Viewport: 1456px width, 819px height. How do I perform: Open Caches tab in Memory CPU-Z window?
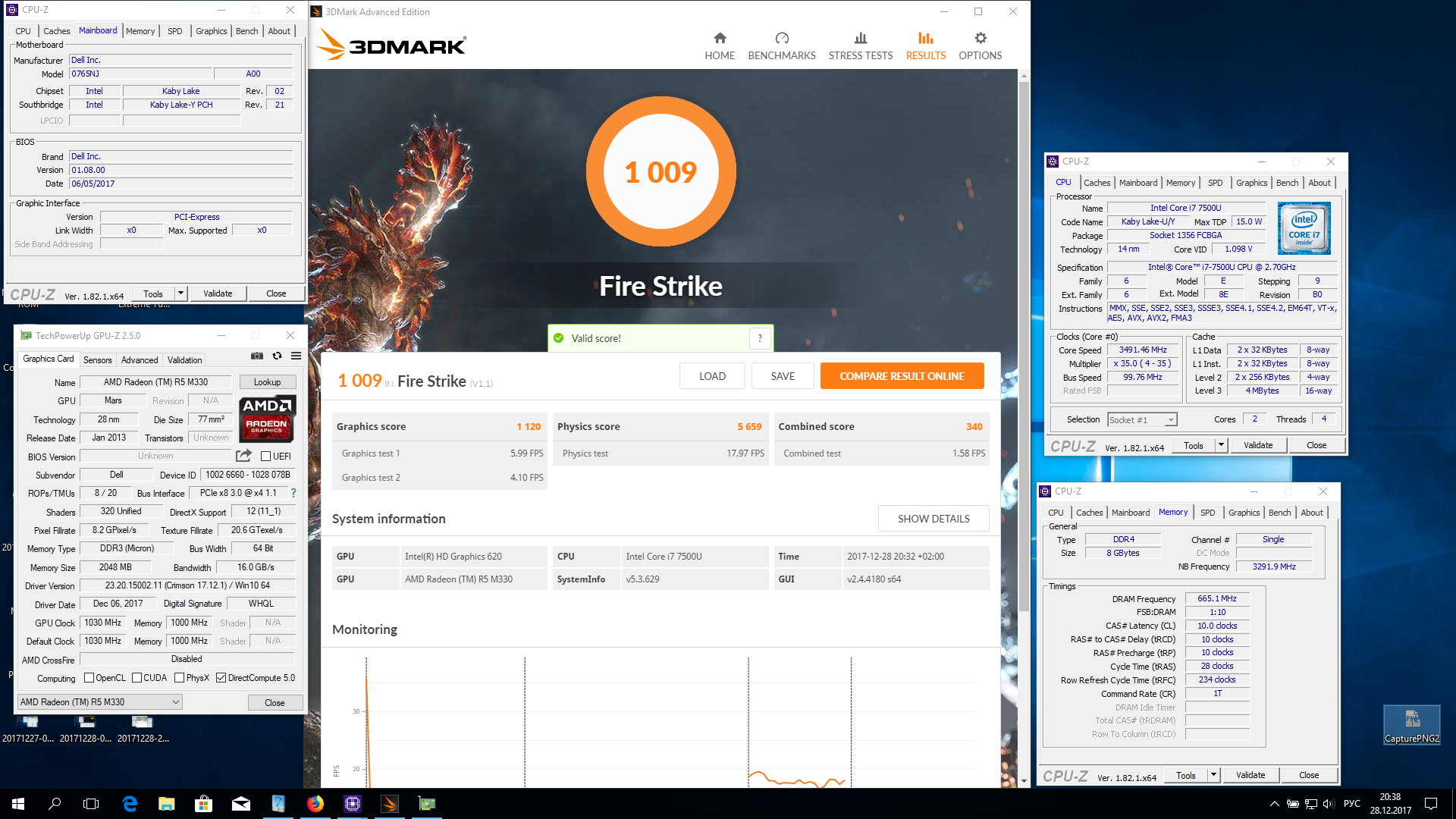coord(1089,513)
